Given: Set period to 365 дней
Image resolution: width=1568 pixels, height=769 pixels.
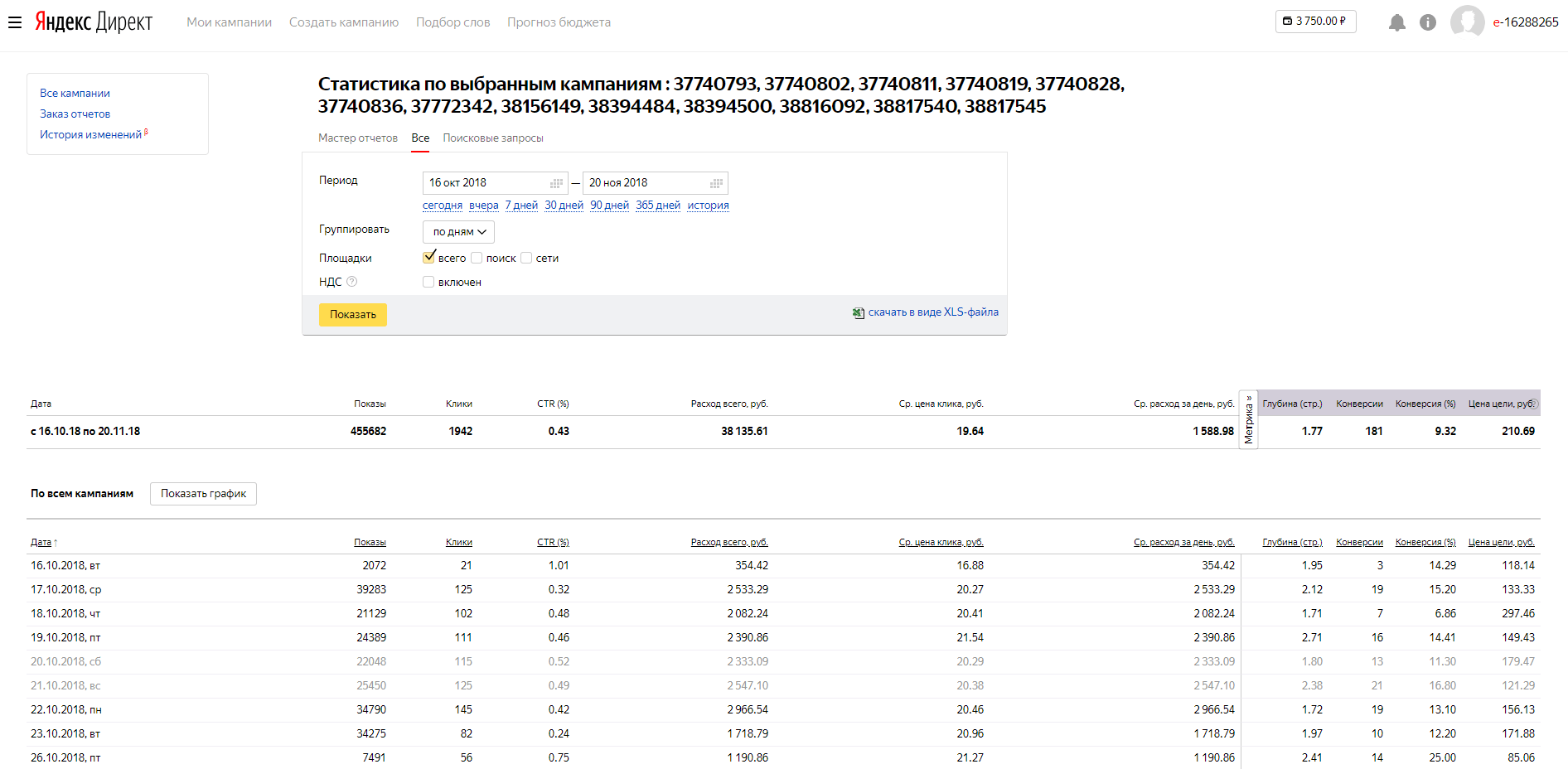Looking at the screenshot, I should click(658, 206).
